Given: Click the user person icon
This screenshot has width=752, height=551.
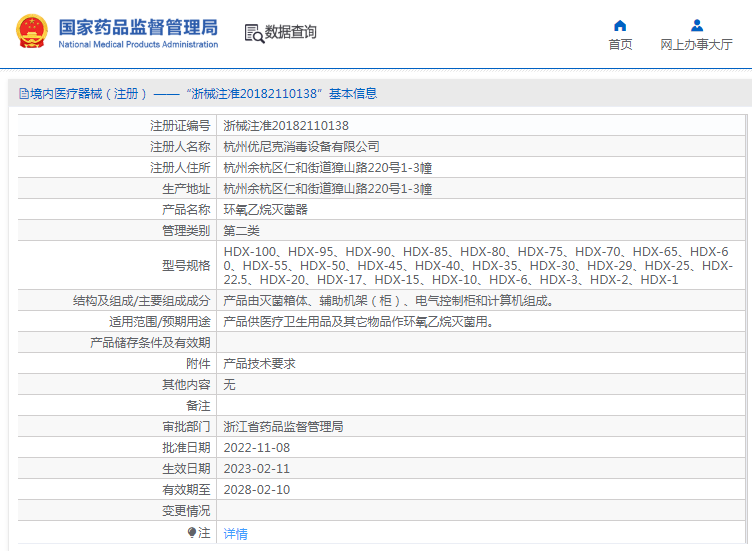Looking at the screenshot, I should click(x=696, y=25).
